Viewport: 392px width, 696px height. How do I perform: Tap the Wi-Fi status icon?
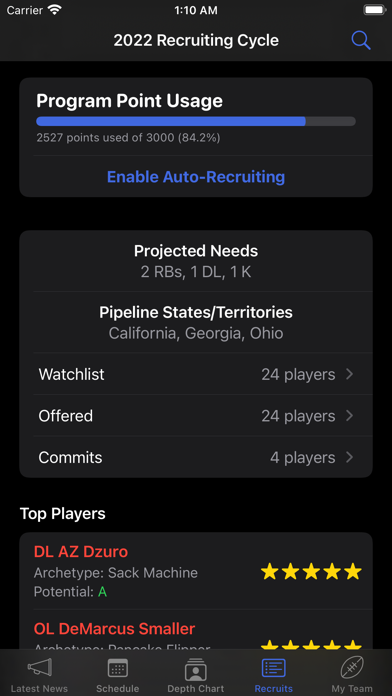55,10
